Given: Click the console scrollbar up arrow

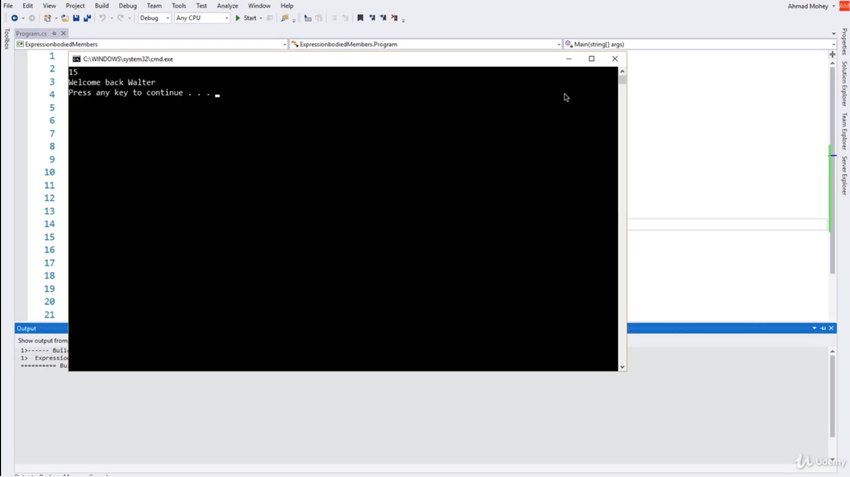Looking at the screenshot, I should click(x=622, y=71).
